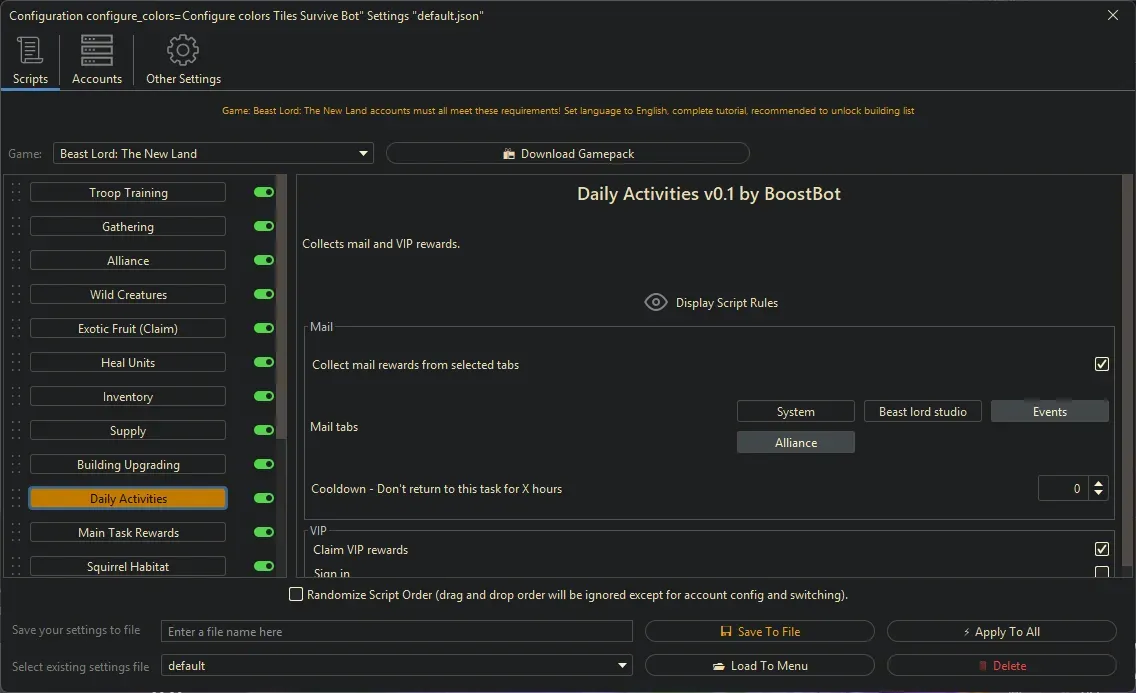Image resolution: width=1136 pixels, height=693 pixels.
Task: Check Randomize Script Order
Action: point(296,594)
